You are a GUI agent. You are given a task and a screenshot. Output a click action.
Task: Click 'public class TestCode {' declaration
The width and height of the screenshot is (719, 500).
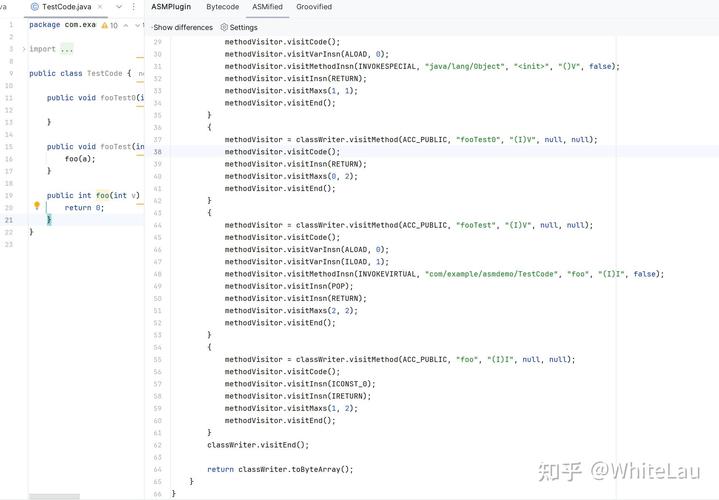80,73
